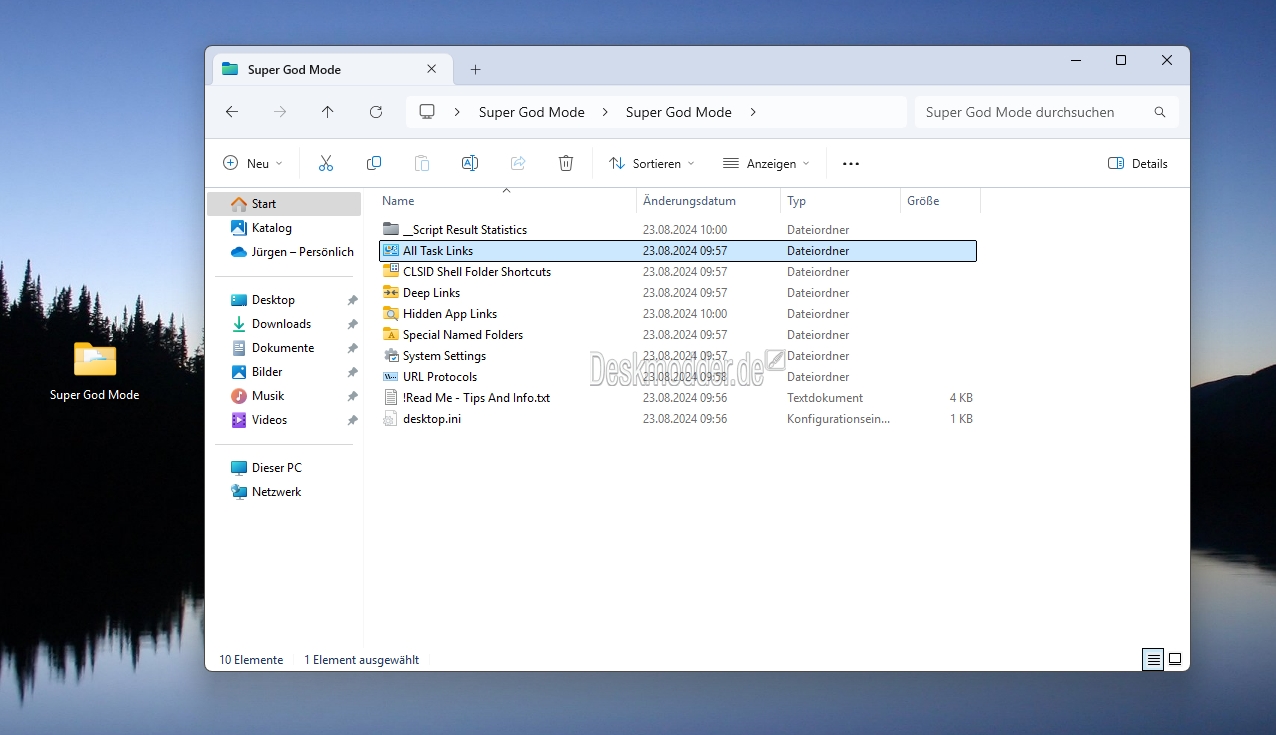Select the Hidden App Links folder

tap(449, 314)
